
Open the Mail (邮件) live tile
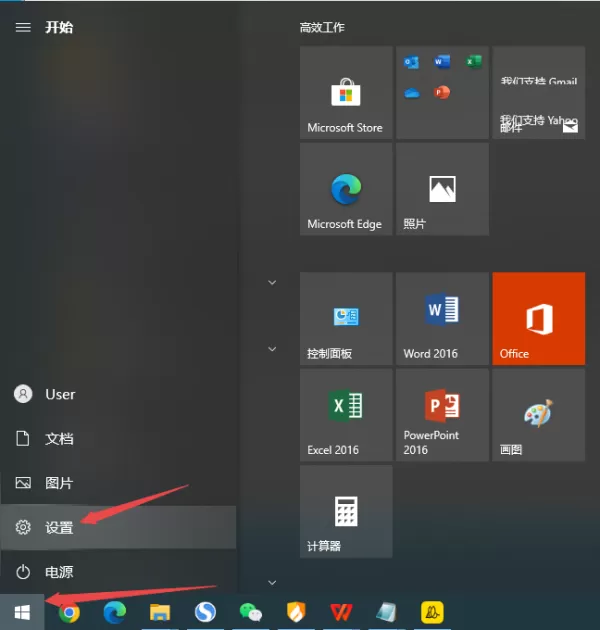[x=539, y=93]
